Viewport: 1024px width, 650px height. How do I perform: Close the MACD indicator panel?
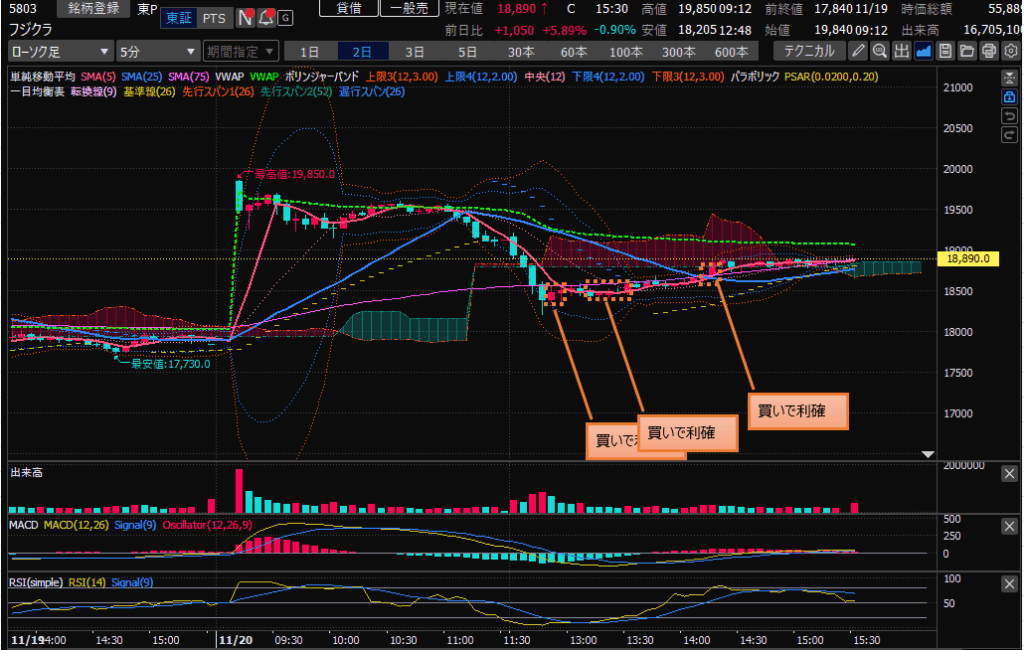[x=1009, y=526]
